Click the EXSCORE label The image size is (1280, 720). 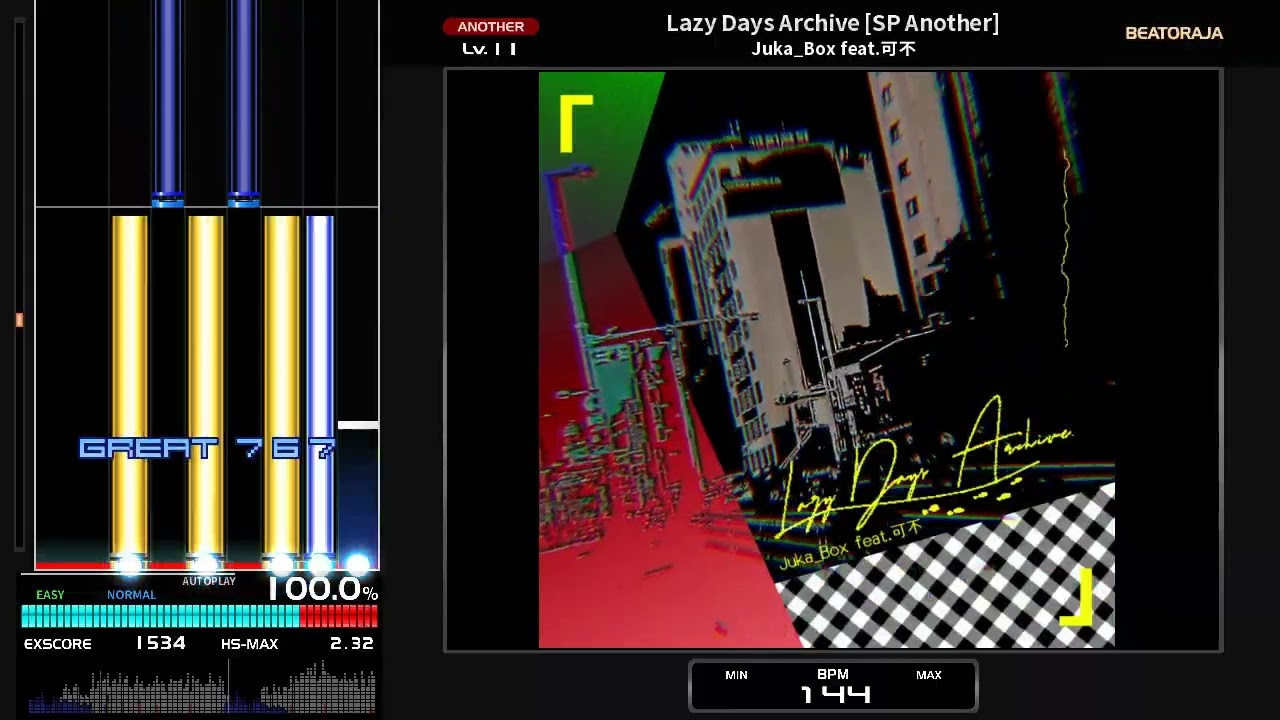(x=58, y=644)
